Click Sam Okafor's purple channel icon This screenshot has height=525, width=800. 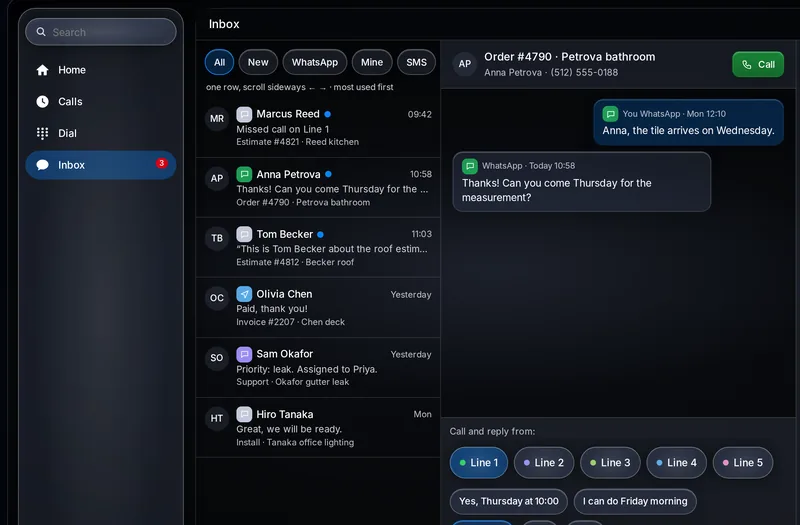click(x=244, y=354)
